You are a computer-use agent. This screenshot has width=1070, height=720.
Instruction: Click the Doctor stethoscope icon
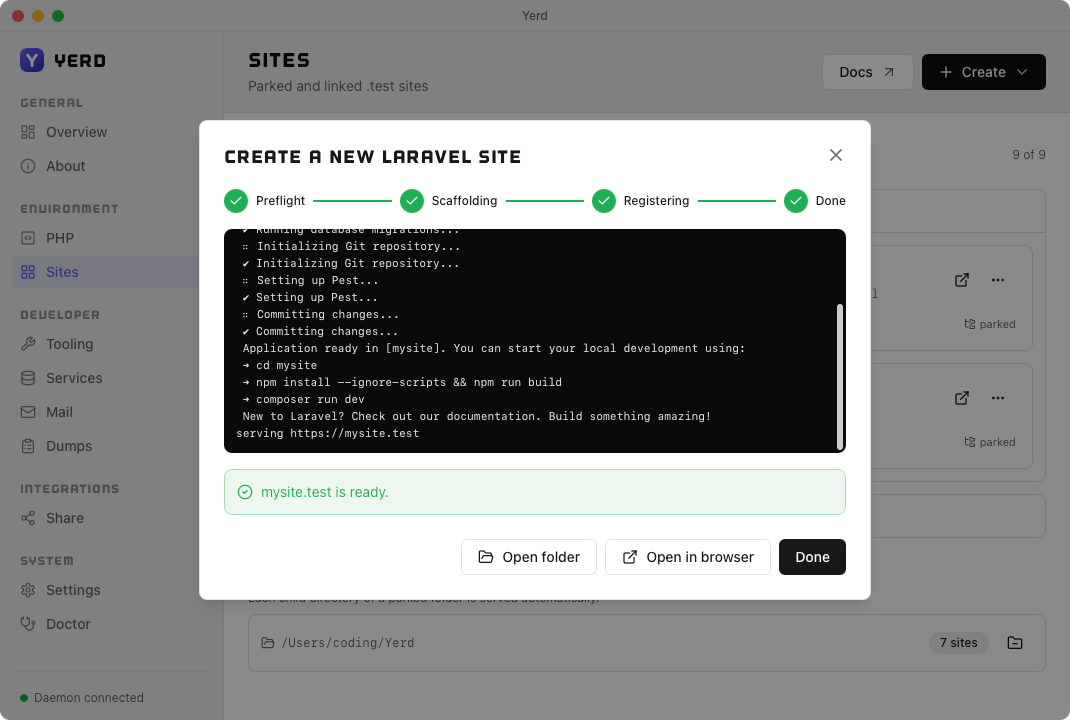pos(28,624)
